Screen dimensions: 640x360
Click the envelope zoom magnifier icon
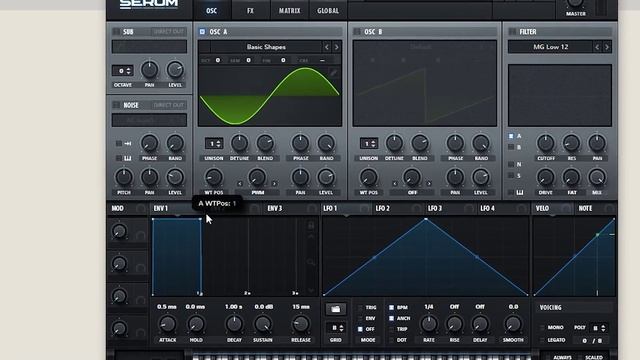click(311, 262)
